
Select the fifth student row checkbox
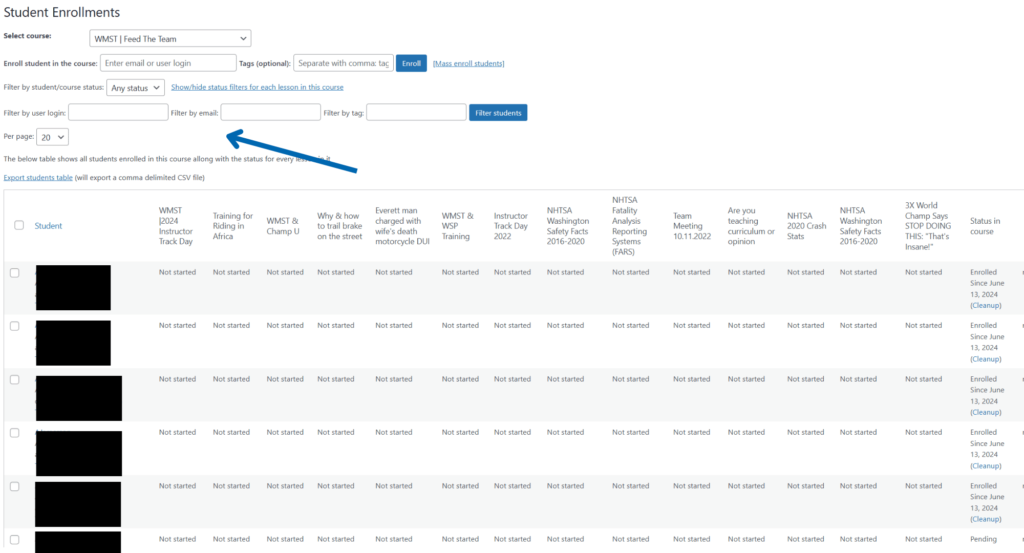15,487
